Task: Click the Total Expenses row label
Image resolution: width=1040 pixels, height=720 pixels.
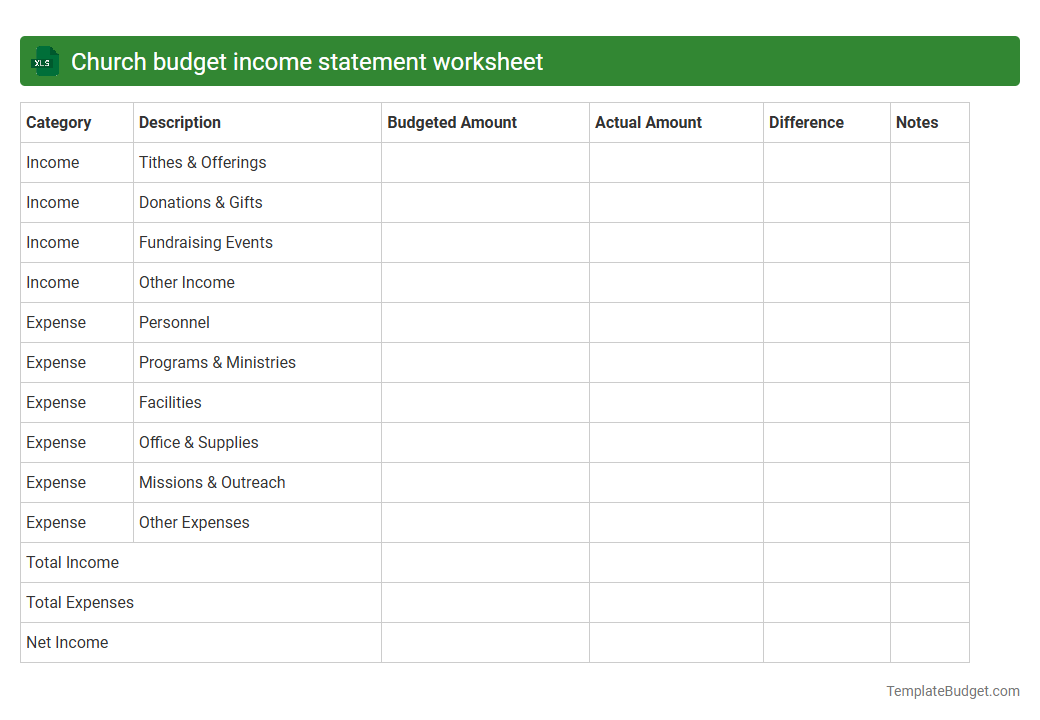Action: tap(80, 602)
